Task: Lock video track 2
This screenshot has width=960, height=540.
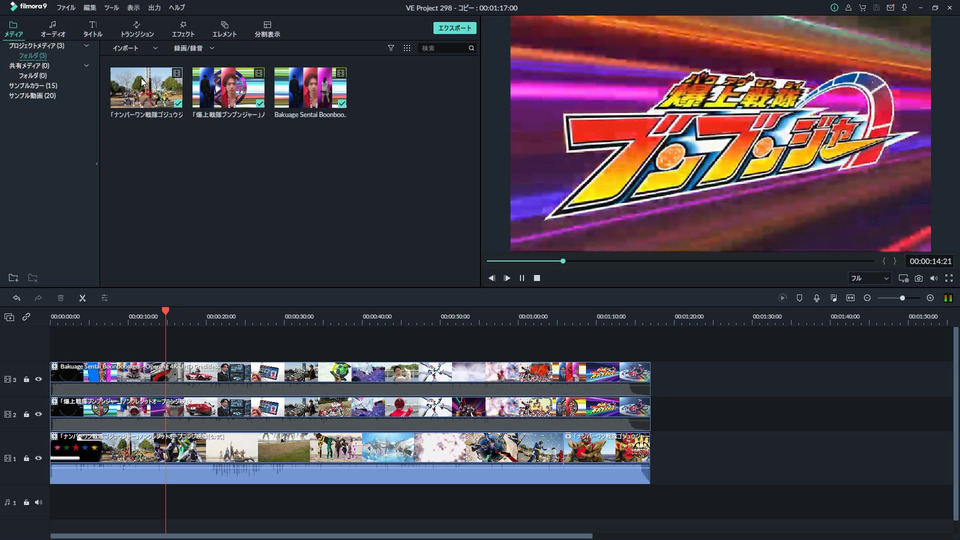Action: 26,414
